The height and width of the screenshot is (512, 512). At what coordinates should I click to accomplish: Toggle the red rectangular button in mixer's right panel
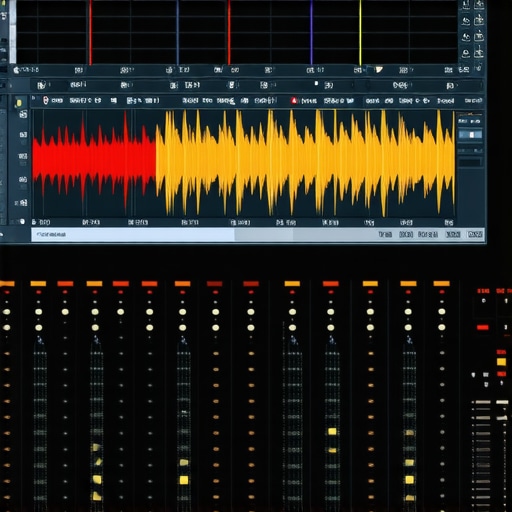(x=482, y=327)
